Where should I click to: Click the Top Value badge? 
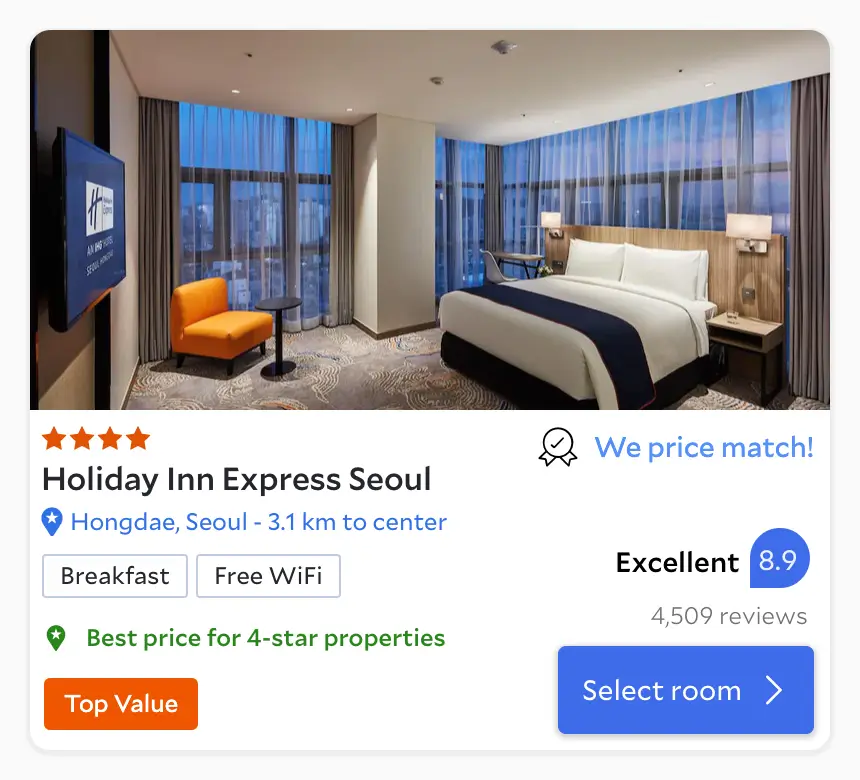[x=121, y=704]
